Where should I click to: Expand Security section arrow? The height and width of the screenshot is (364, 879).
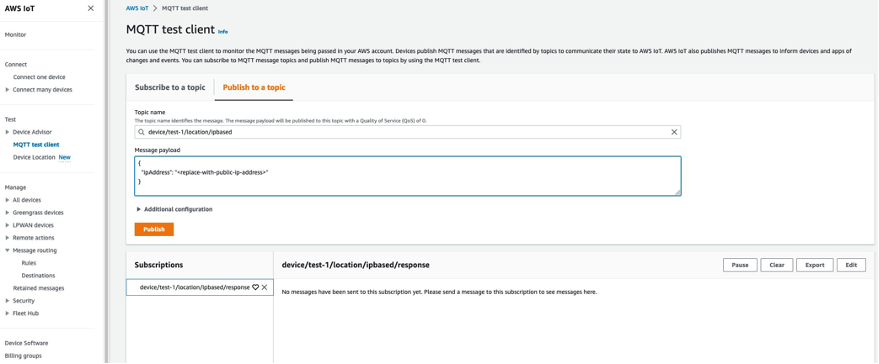pos(7,301)
